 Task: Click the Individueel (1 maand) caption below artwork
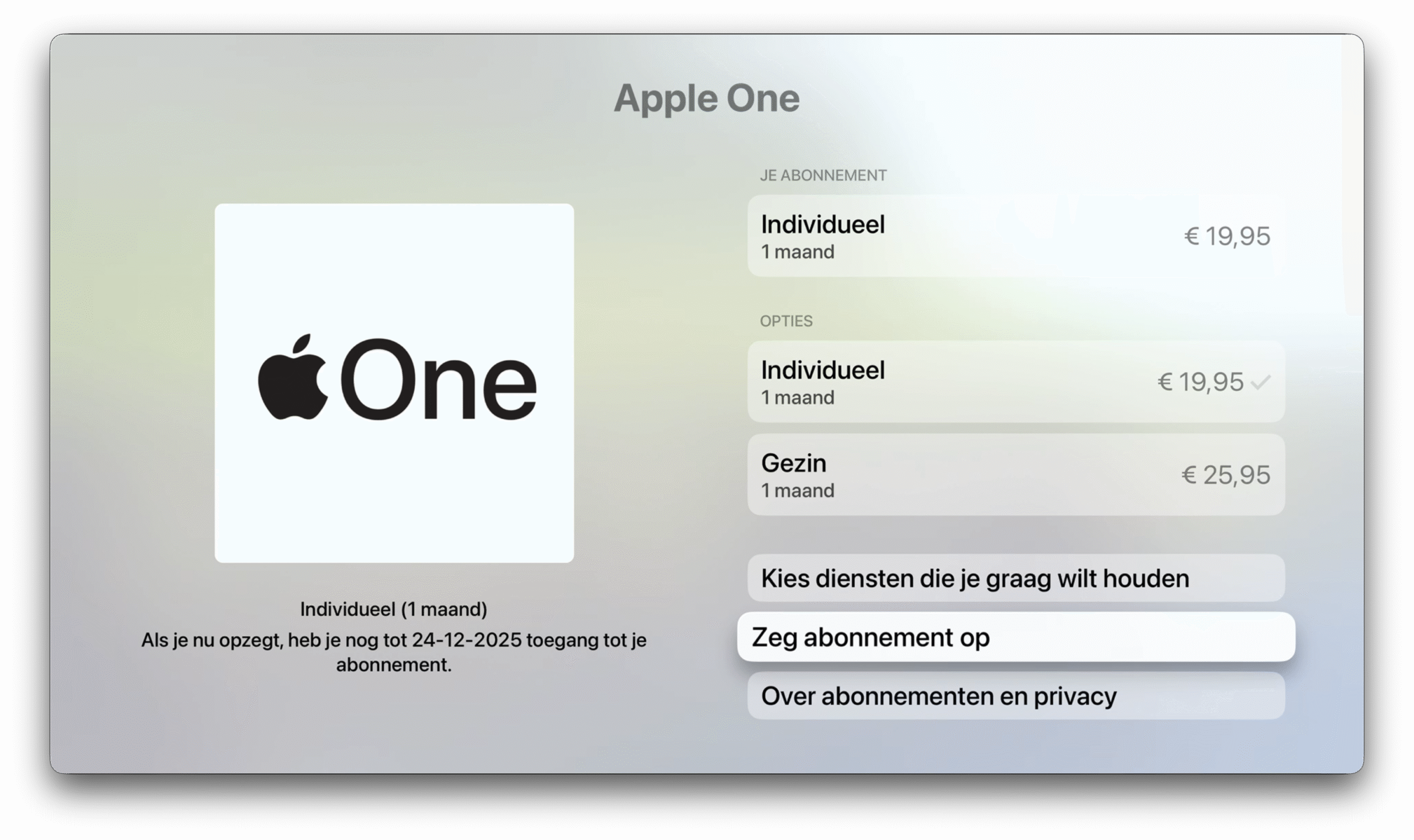(x=393, y=609)
